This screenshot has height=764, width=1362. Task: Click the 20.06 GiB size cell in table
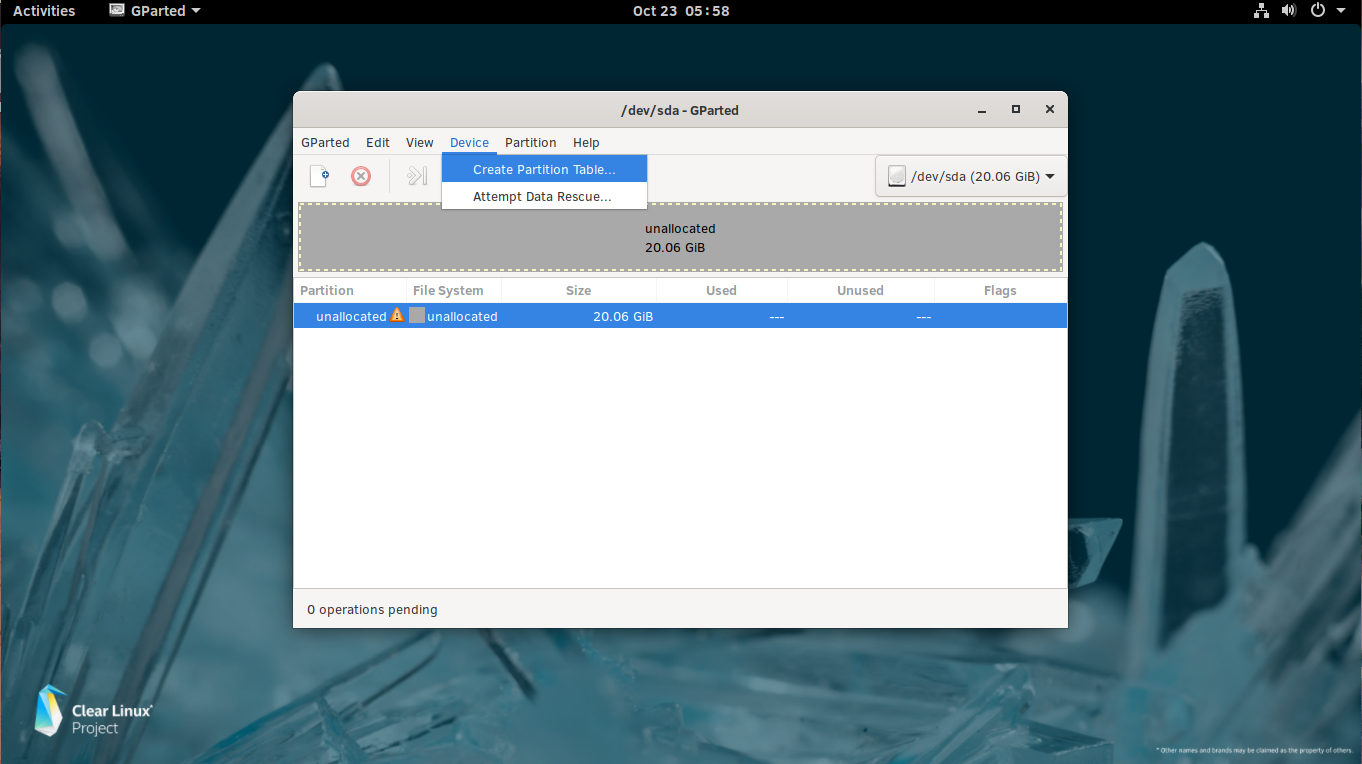pyautogui.click(x=623, y=316)
